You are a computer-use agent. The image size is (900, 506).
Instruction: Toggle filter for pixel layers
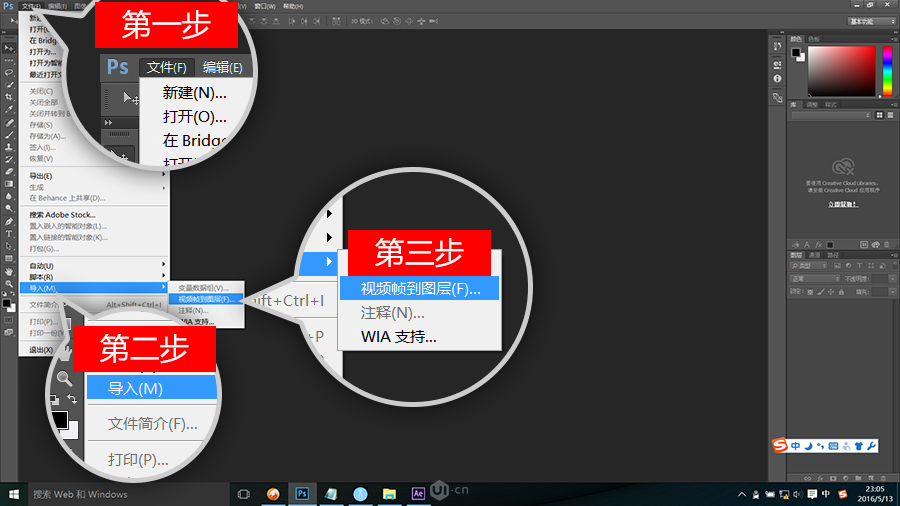click(x=837, y=266)
